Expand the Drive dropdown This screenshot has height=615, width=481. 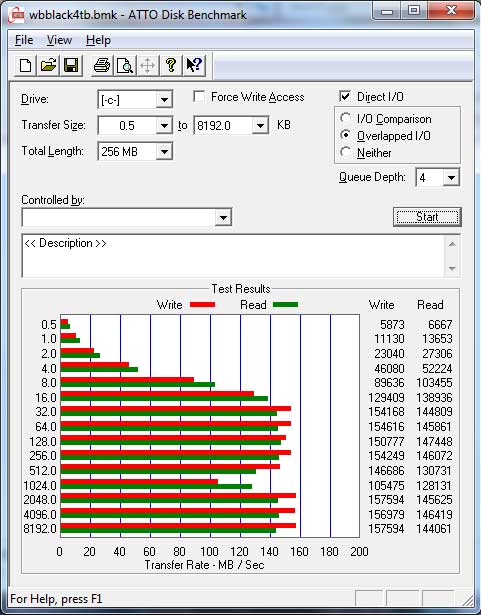click(164, 100)
